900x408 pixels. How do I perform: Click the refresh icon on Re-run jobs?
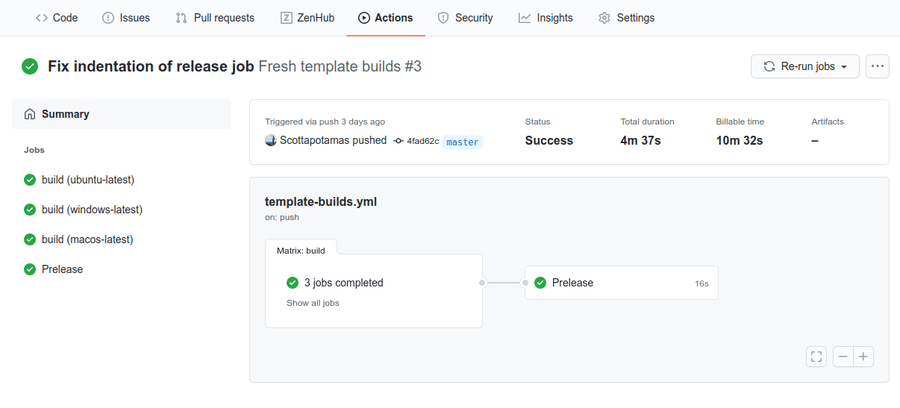[769, 67]
